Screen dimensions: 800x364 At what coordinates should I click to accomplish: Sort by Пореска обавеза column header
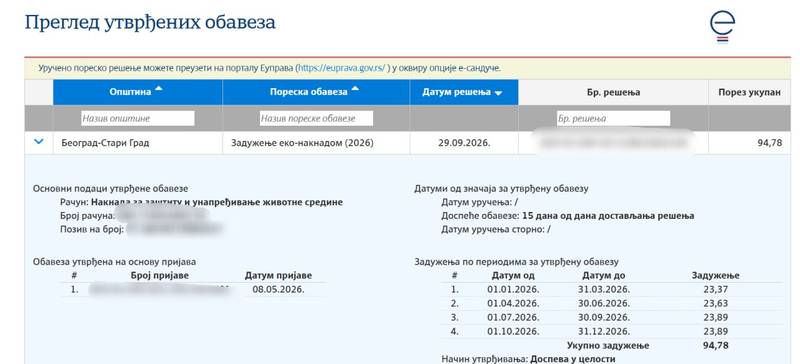click(316, 92)
